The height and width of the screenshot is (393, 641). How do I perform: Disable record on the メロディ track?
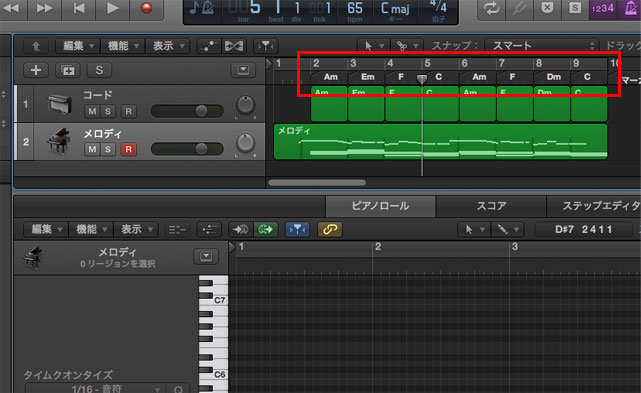point(128,149)
